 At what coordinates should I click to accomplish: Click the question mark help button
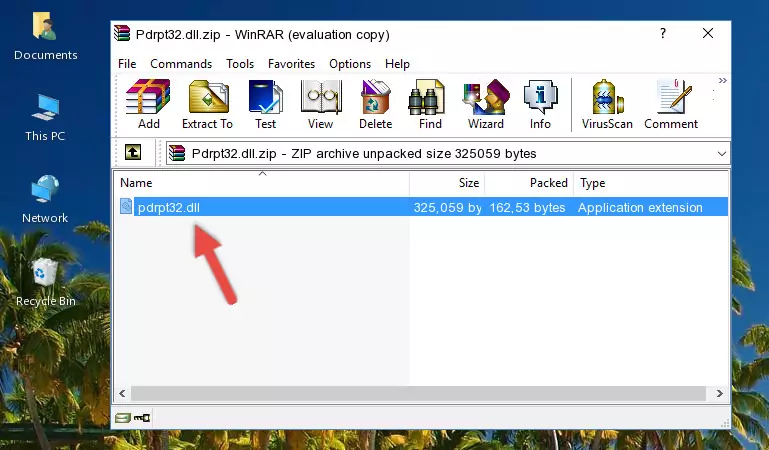[x=663, y=33]
